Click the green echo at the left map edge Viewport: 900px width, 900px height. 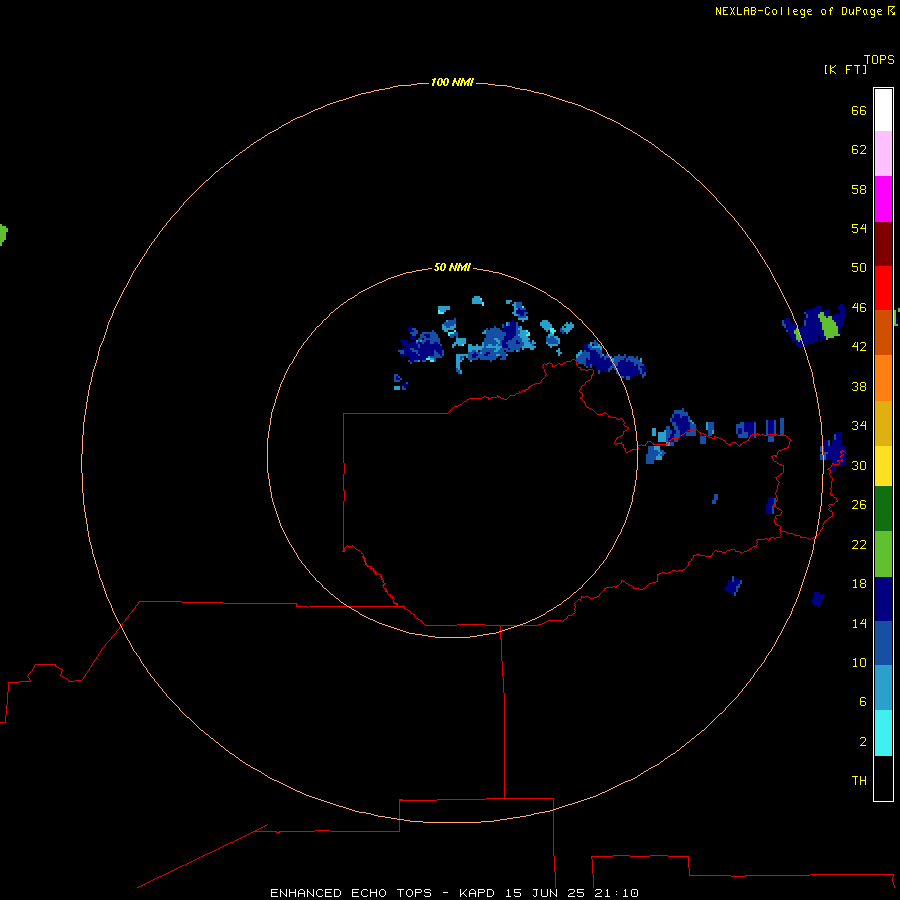pyautogui.click(x=3, y=235)
